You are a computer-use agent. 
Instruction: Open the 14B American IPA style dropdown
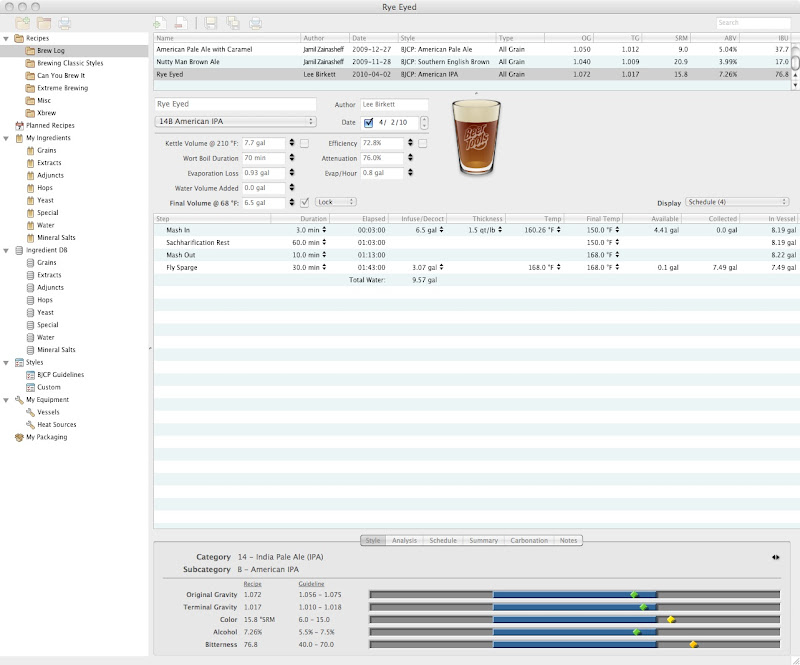tap(235, 122)
